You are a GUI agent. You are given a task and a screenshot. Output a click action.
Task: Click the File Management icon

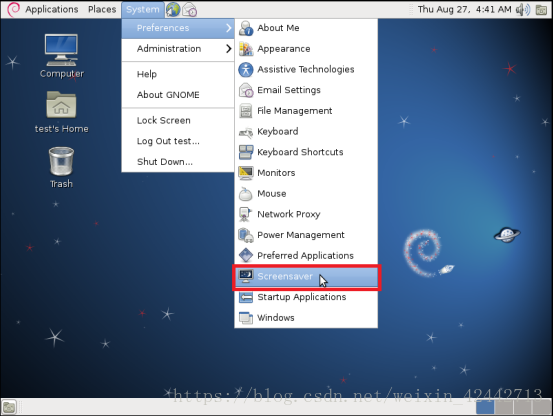point(246,111)
